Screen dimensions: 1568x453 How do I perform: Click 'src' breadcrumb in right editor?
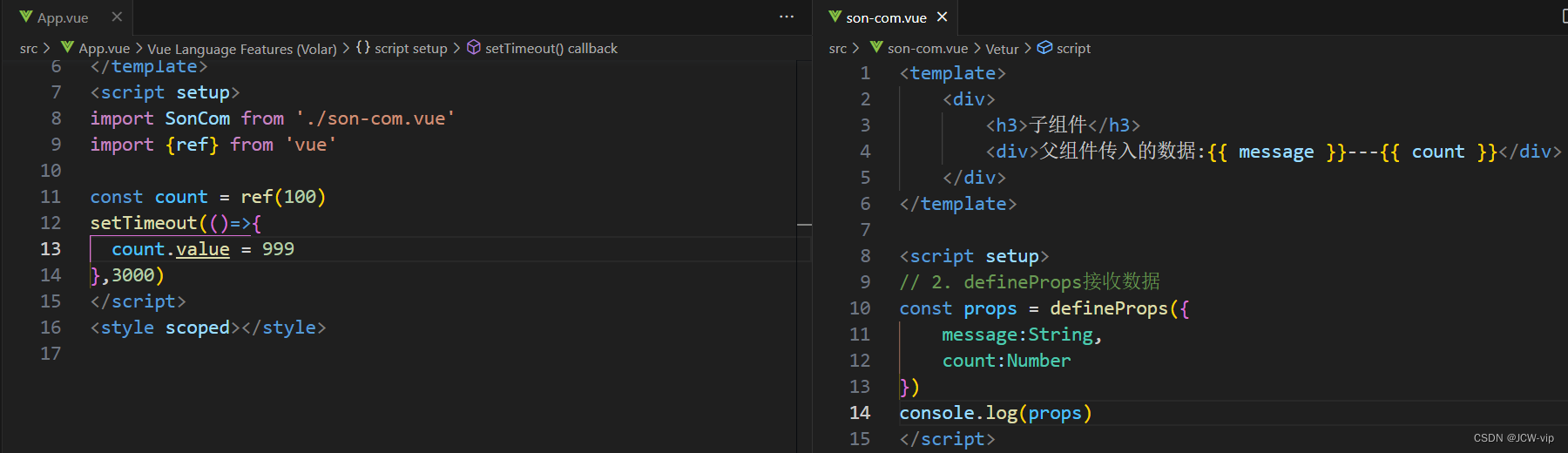coord(838,49)
